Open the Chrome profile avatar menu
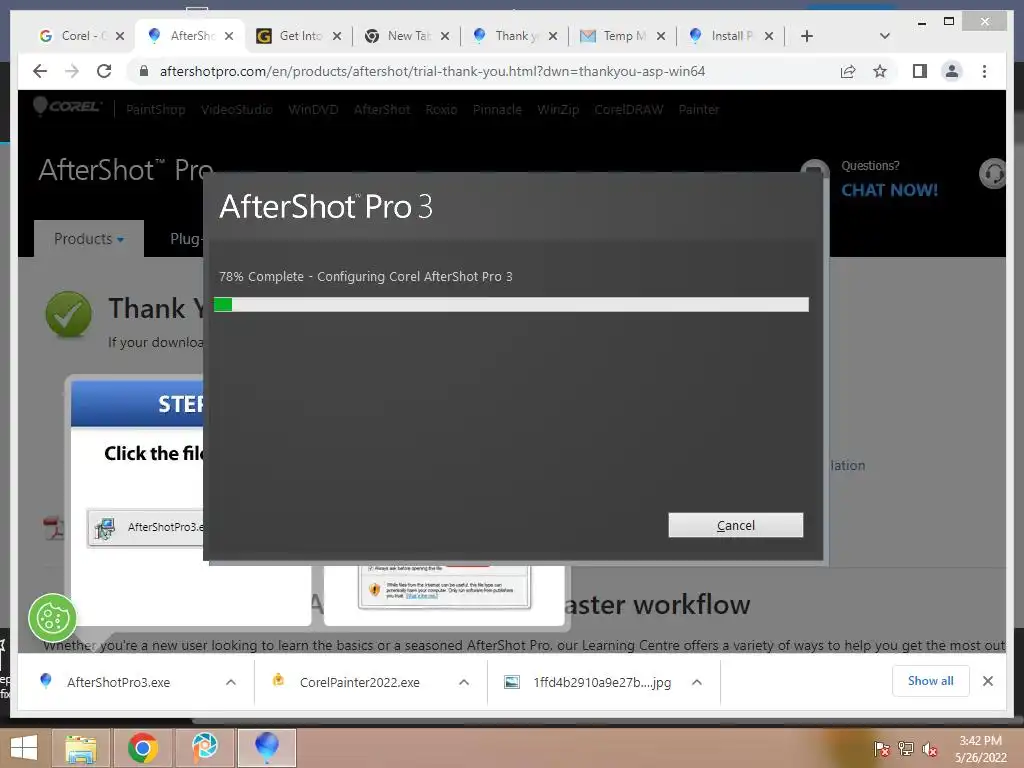 (x=952, y=71)
